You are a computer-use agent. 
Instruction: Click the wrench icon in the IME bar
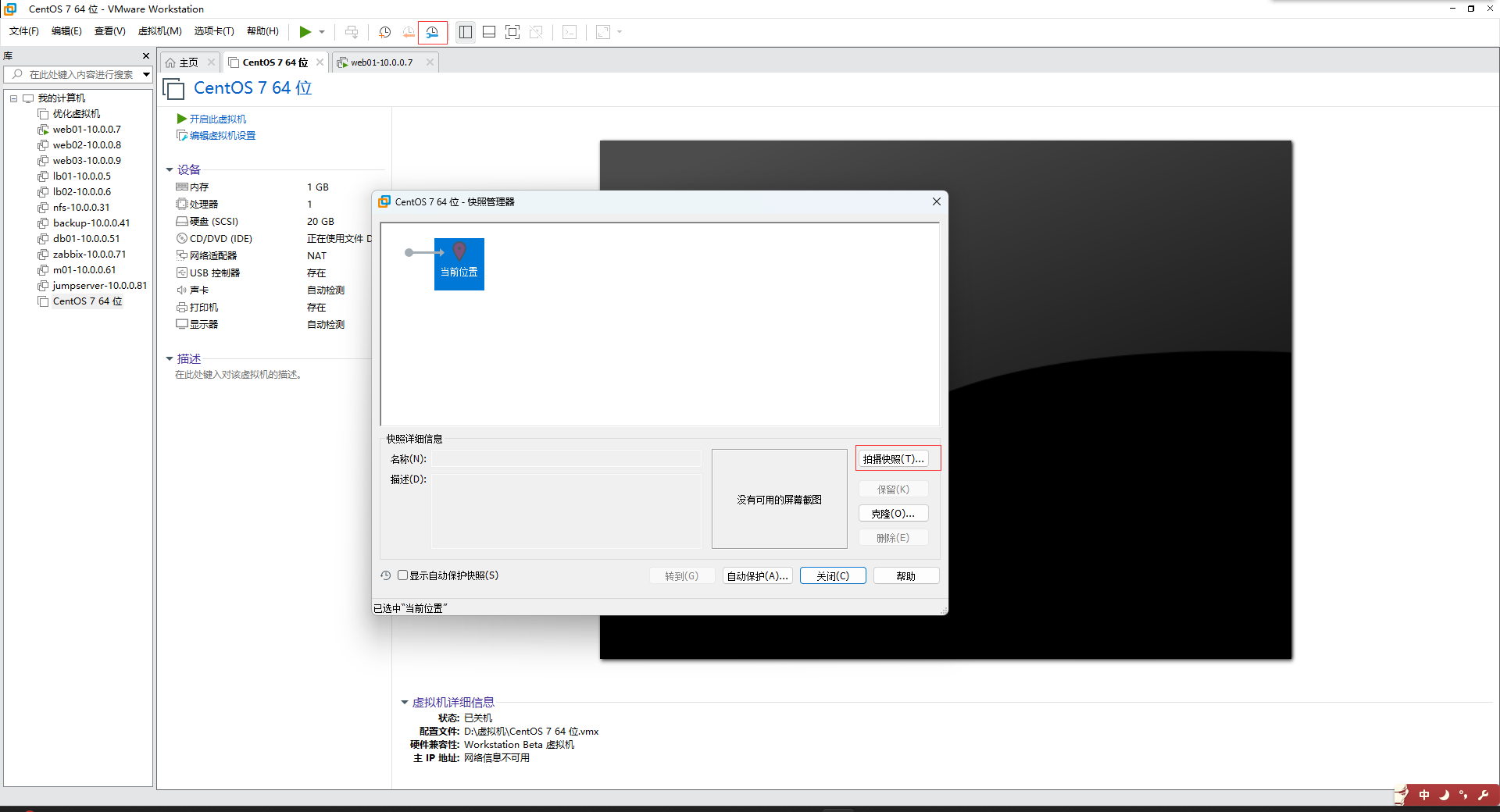coord(1483,795)
